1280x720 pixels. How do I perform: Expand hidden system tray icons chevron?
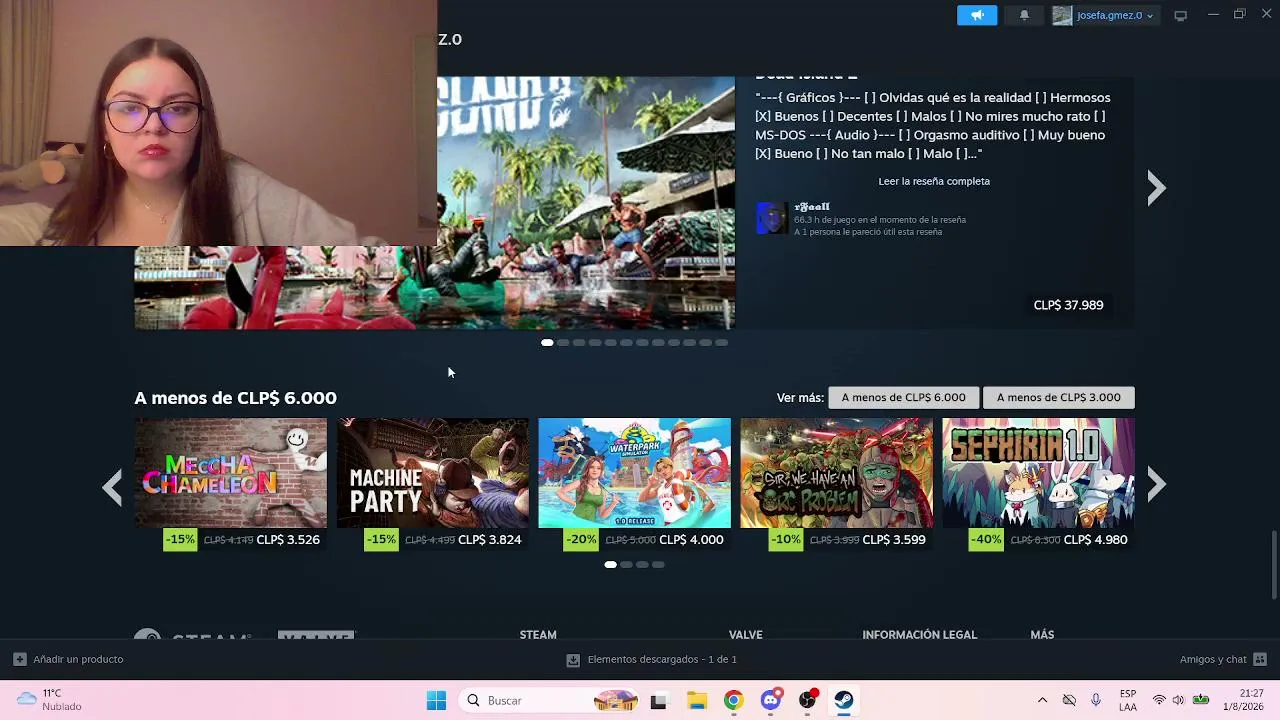click(1042, 700)
